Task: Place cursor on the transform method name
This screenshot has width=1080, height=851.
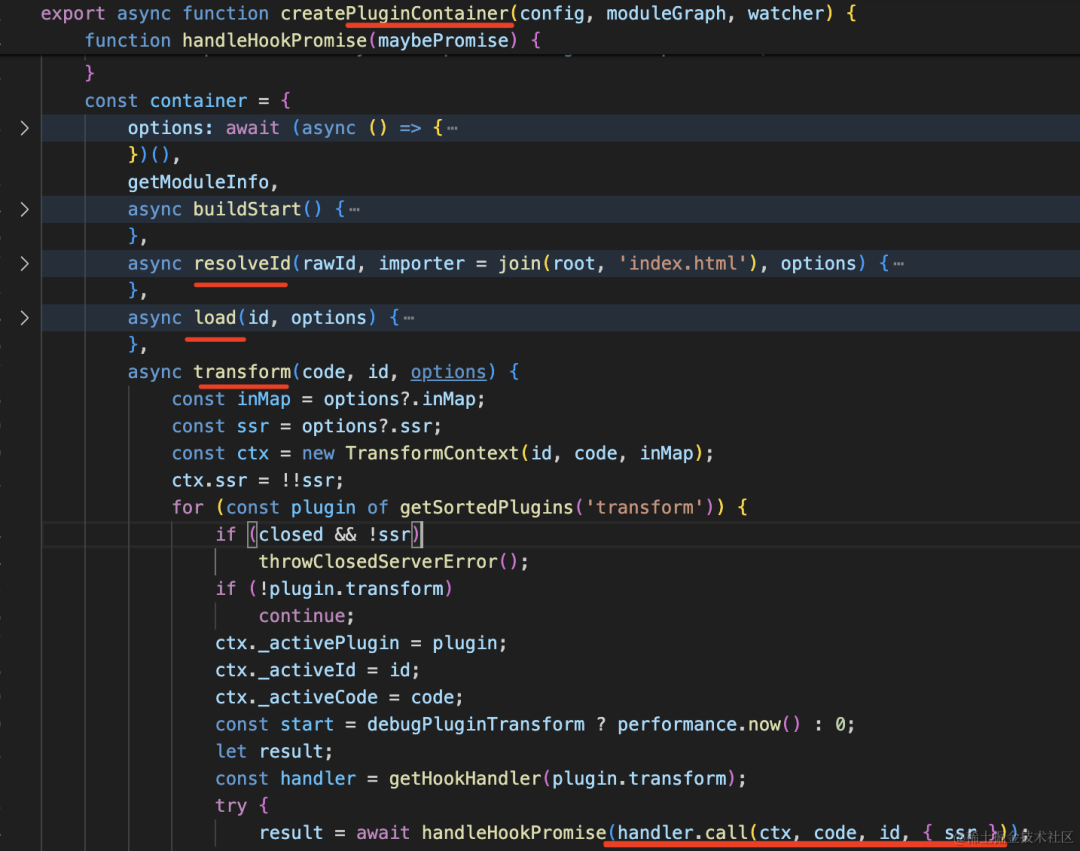Action: [x=242, y=372]
